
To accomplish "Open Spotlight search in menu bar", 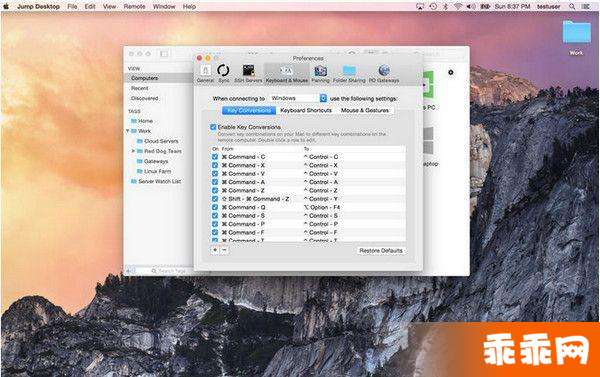I will [572, 7].
